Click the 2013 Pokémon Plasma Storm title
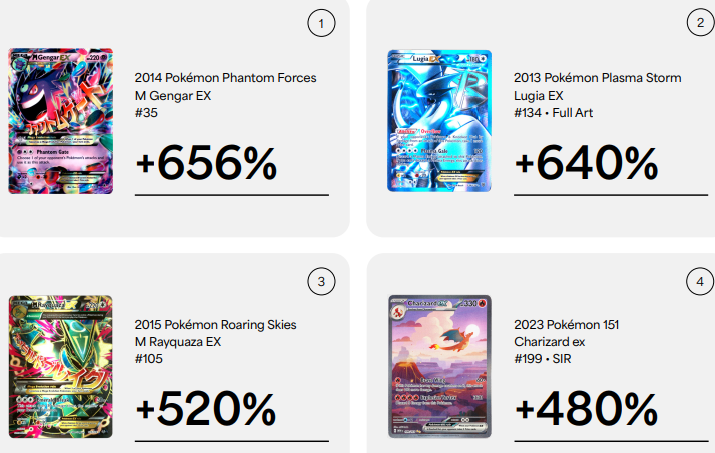This screenshot has width=715, height=453. point(597,78)
